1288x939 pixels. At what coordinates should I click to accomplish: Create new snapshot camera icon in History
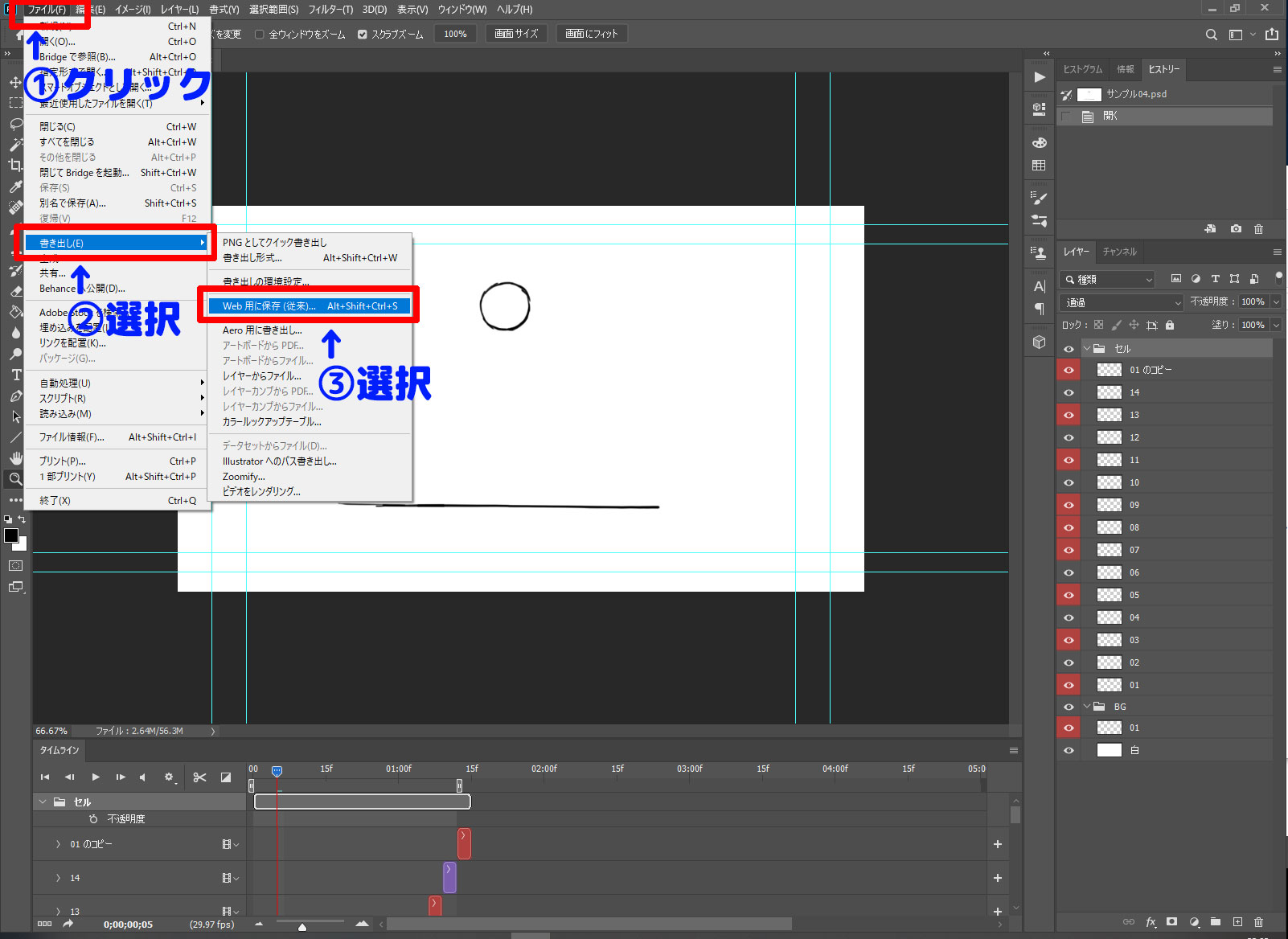1236,229
